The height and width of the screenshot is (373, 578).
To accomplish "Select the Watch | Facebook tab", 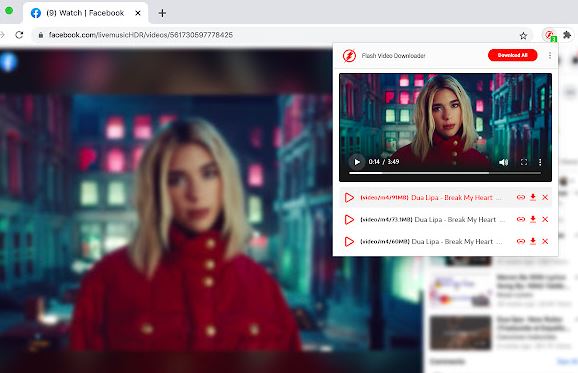I will [85, 13].
